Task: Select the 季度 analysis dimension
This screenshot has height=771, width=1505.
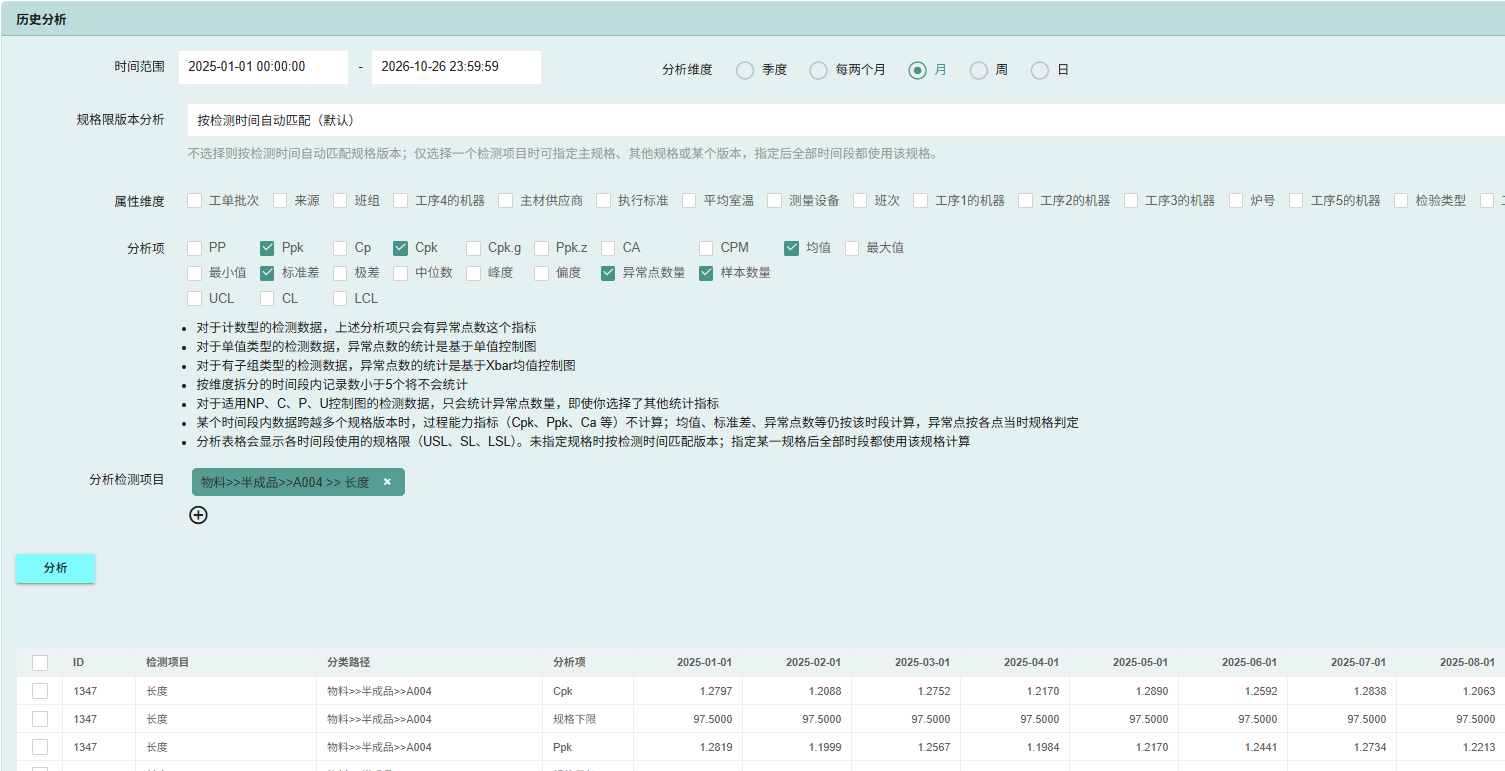Action: coord(745,70)
